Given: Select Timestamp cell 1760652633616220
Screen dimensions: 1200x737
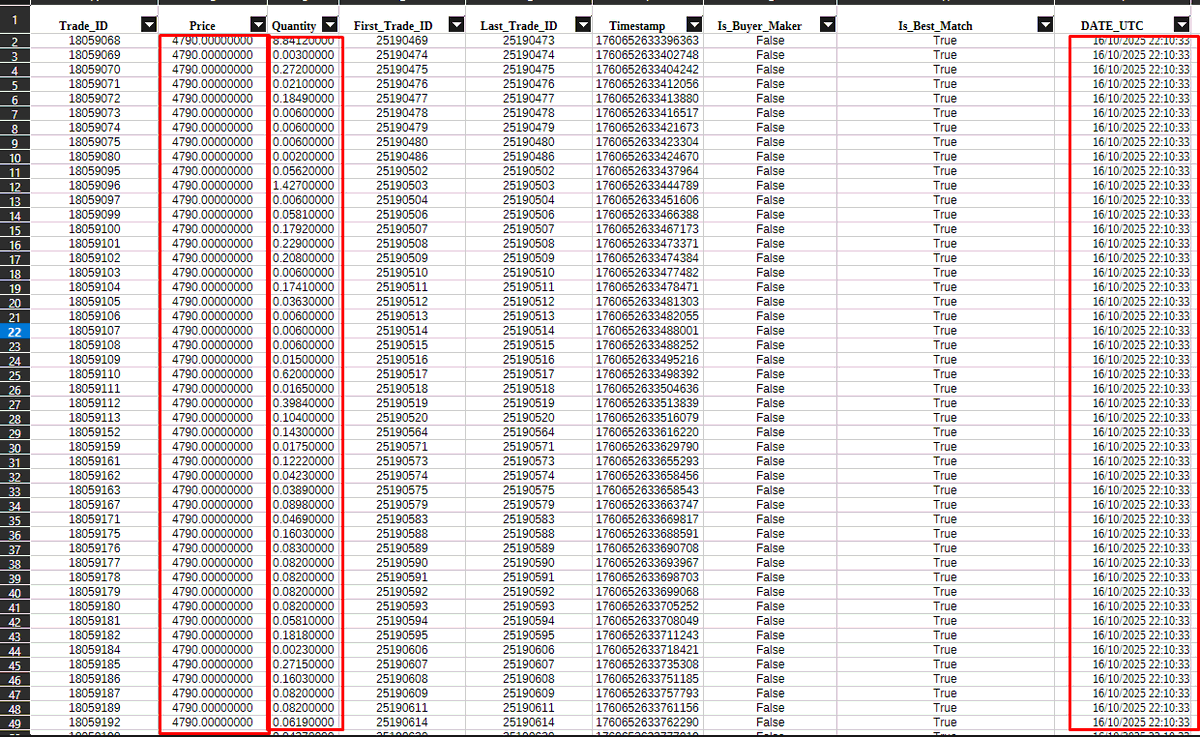Looking at the screenshot, I should coord(647,432).
